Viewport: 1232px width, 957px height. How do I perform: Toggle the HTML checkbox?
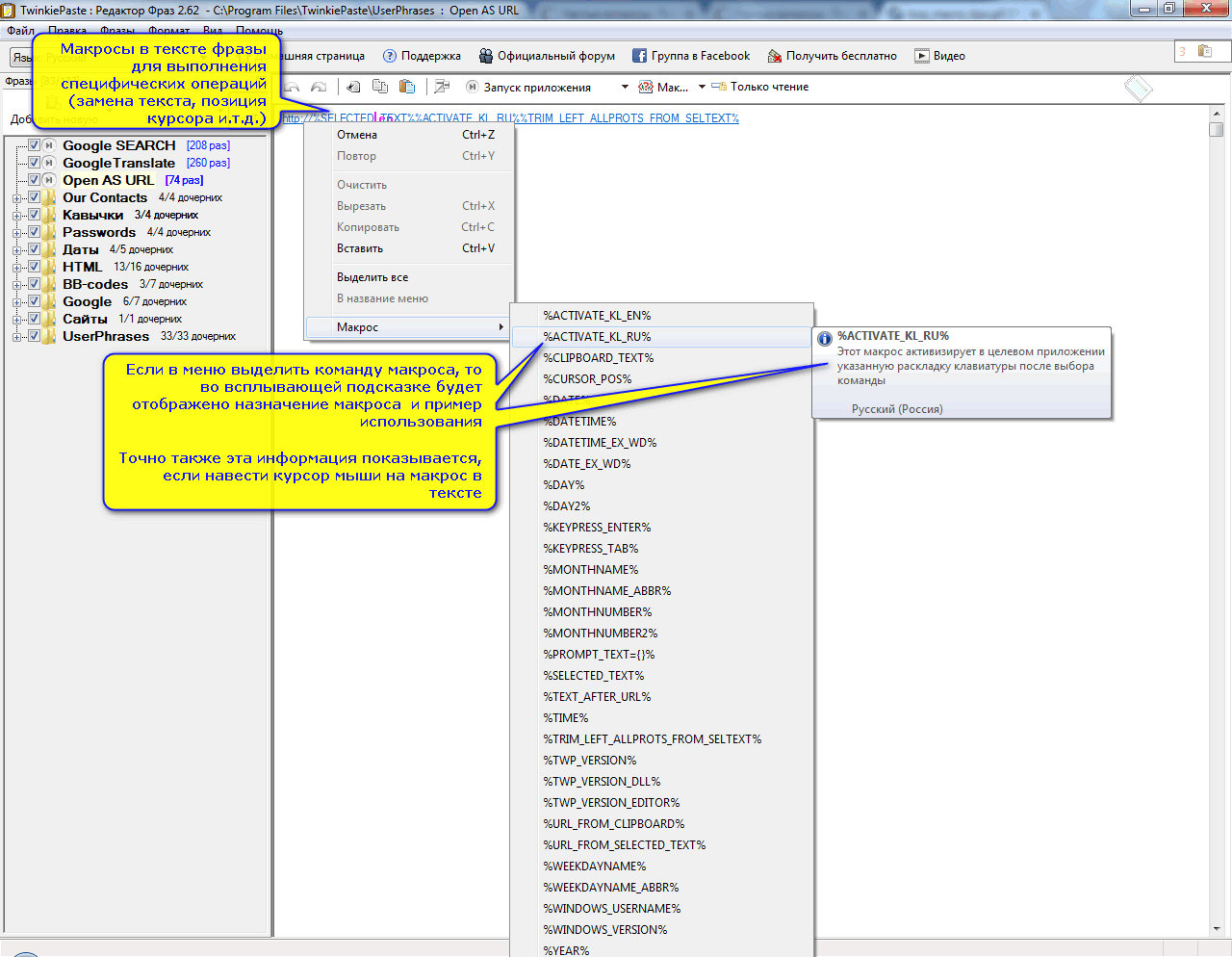(34, 267)
